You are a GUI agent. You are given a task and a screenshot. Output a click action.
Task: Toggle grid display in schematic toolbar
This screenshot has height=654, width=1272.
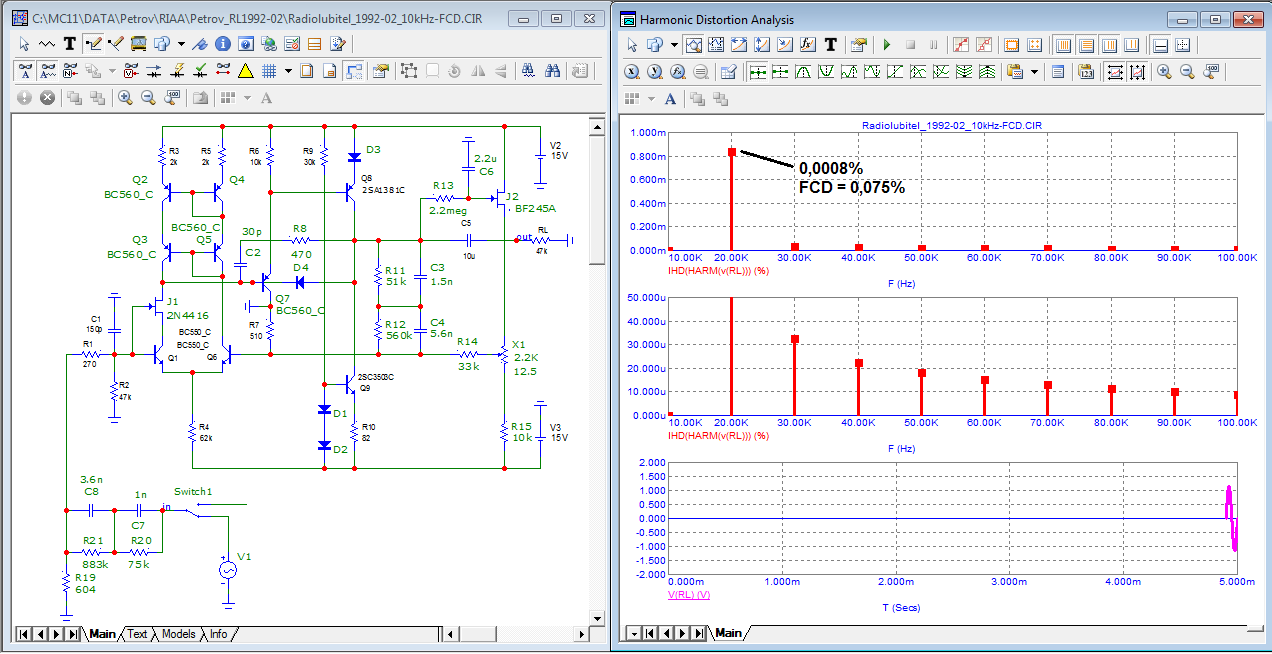point(269,71)
